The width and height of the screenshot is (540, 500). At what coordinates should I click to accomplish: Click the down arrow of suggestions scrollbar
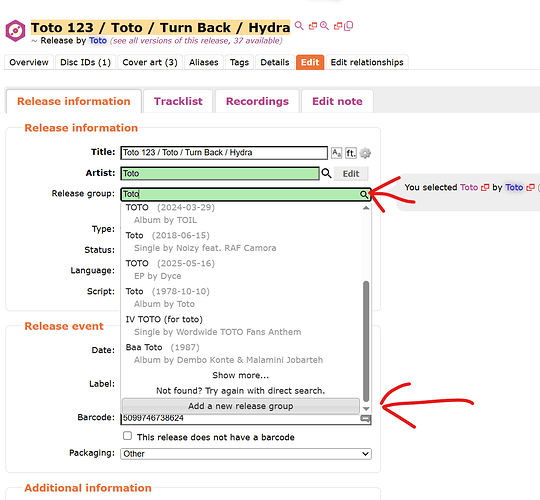366,409
